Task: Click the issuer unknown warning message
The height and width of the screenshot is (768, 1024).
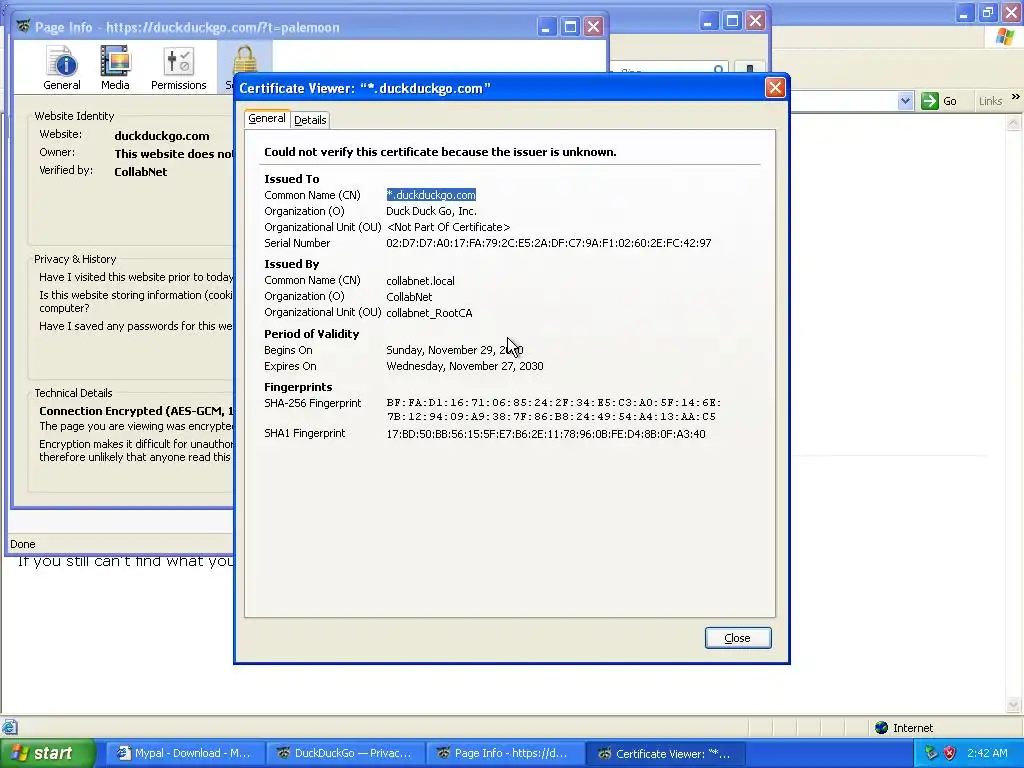Action: tap(440, 152)
